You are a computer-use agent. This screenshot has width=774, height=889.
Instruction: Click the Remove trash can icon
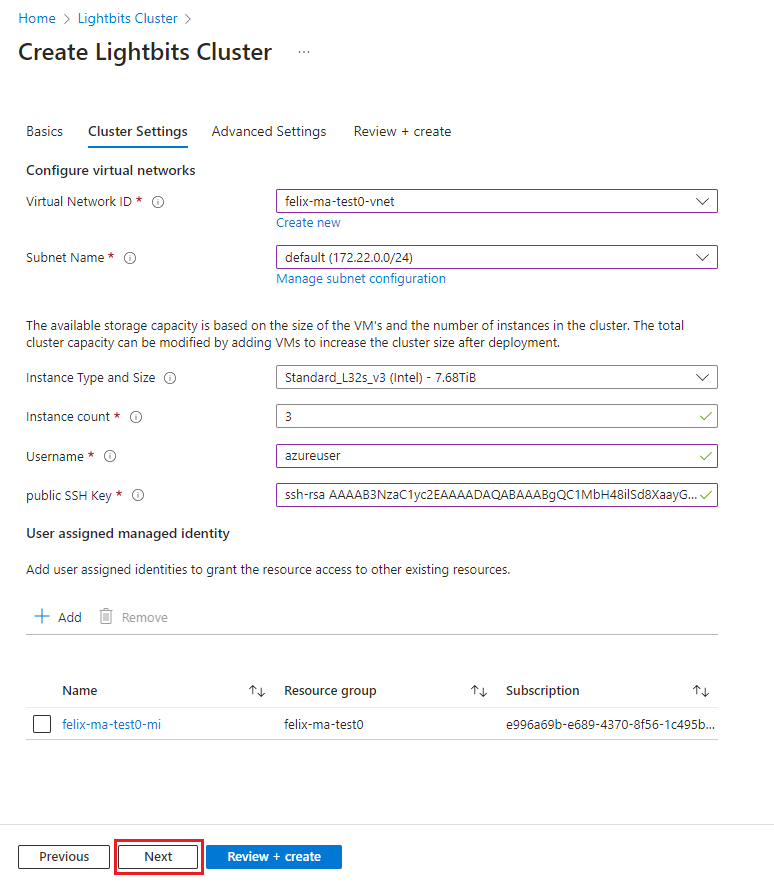(106, 616)
